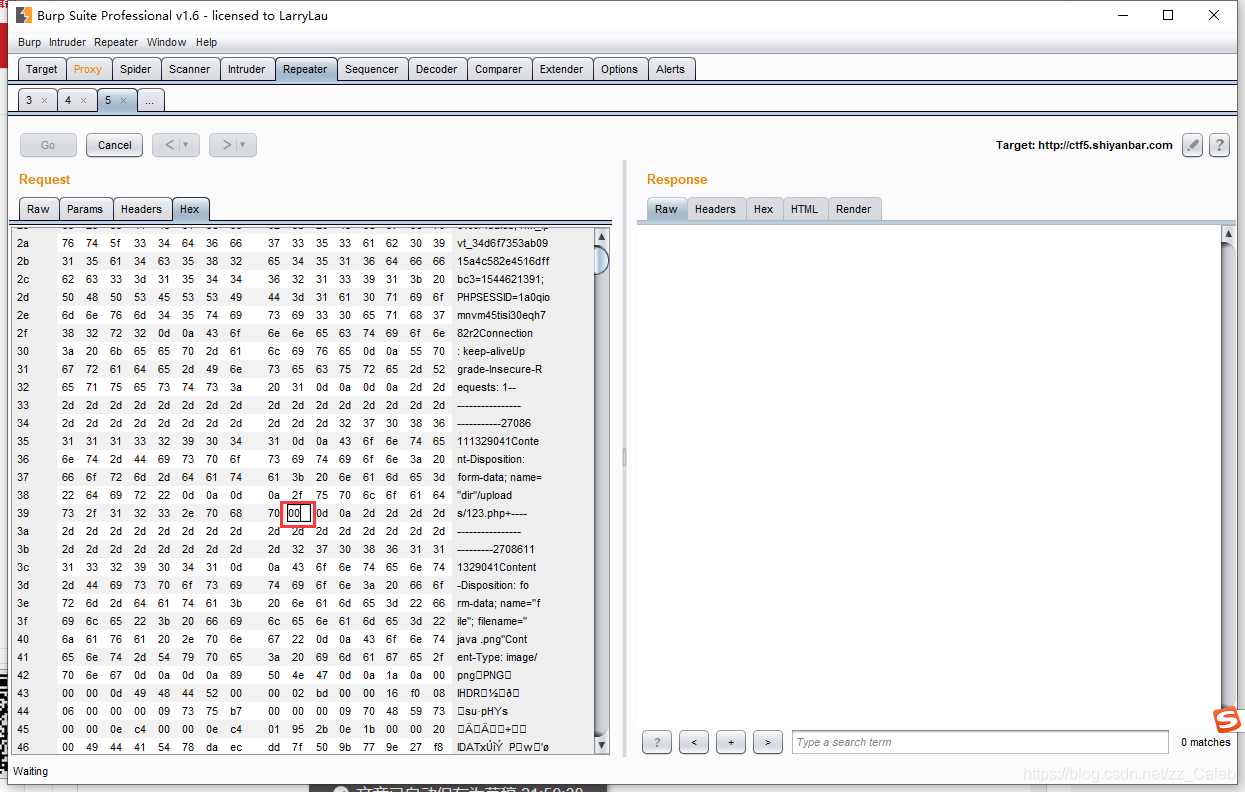This screenshot has width=1245, height=792.
Task: Open the help question mark icon near Target
Action: pos(1219,145)
